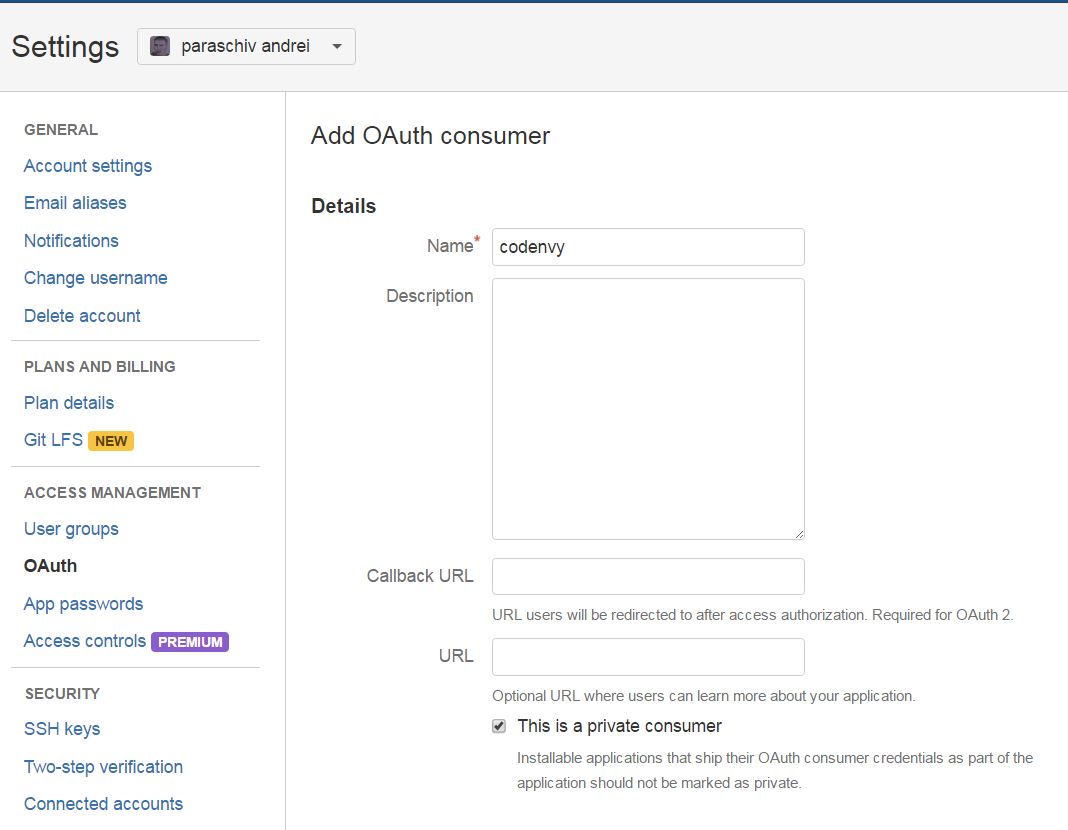1068x830 pixels.
Task: Click the NEW badge beside Git LFS
Action: 111,441
